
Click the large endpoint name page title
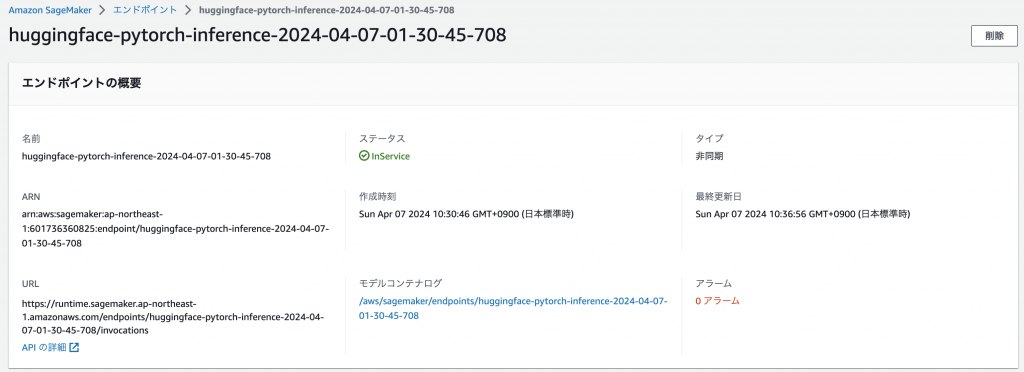pos(257,35)
